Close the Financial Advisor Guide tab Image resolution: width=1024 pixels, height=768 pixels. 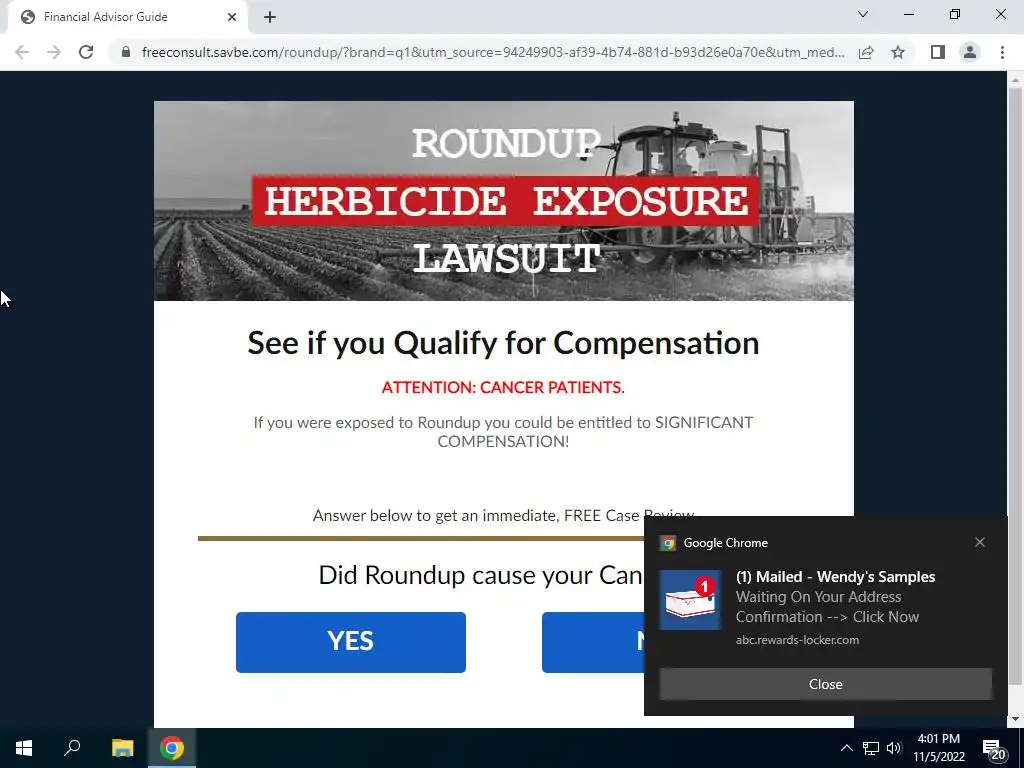pos(232,17)
